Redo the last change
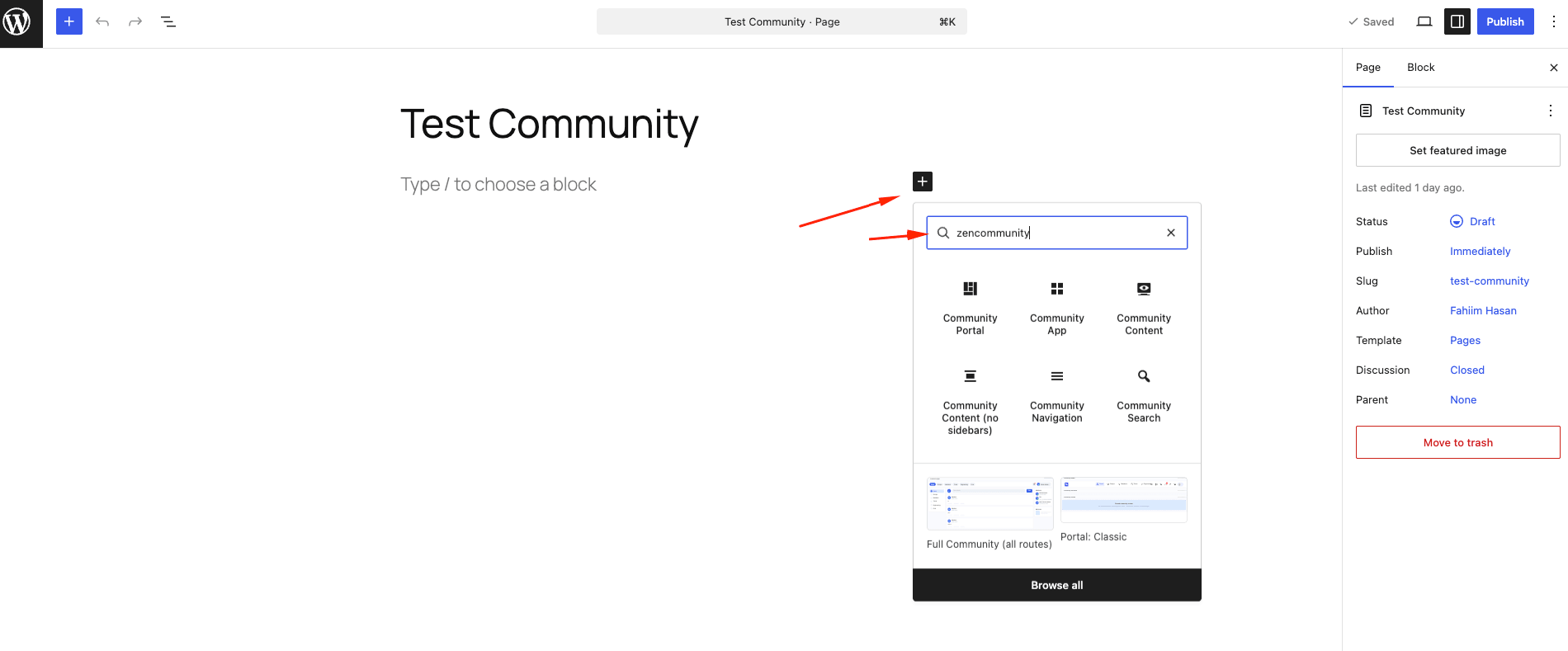 pyautogui.click(x=135, y=21)
